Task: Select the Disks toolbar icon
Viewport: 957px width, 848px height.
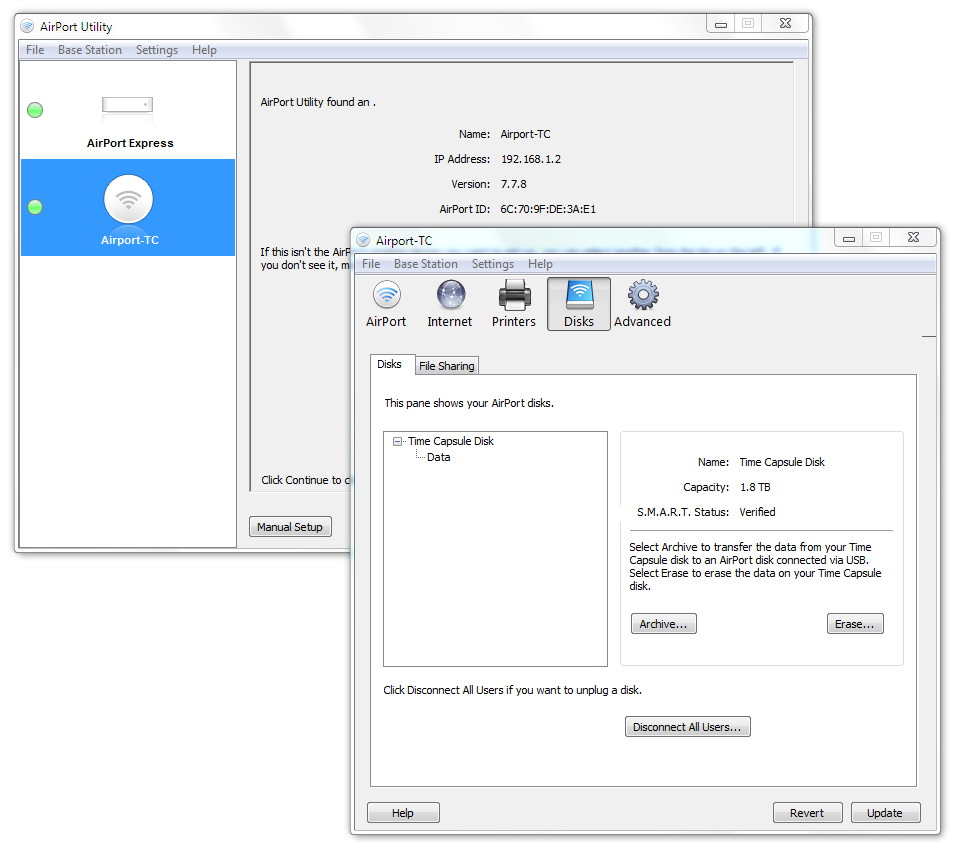Action: point(579,304)
